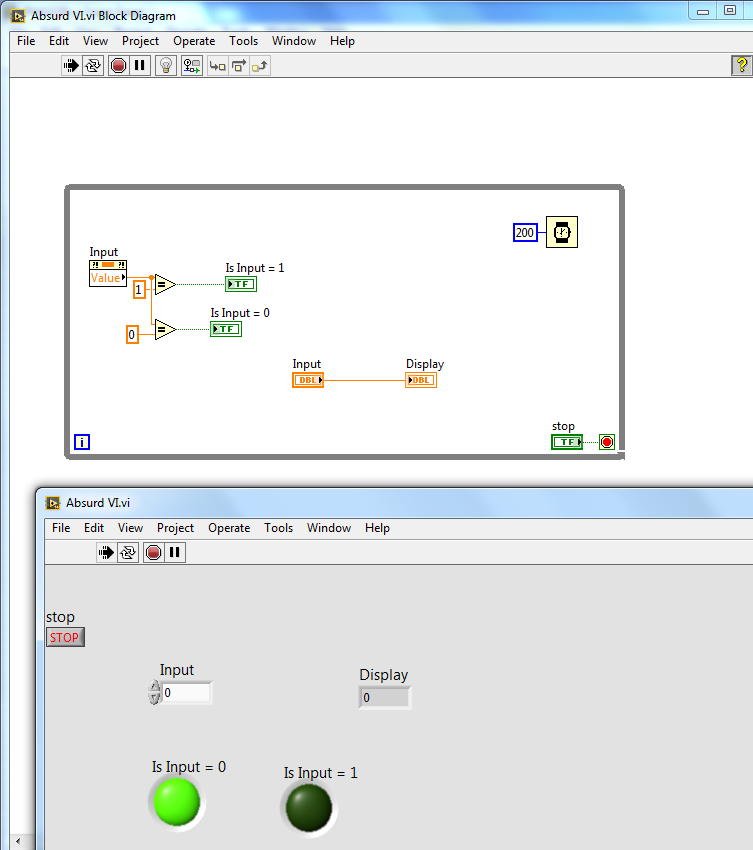
Task: Open File menu in front panel window
Action: 61,528
